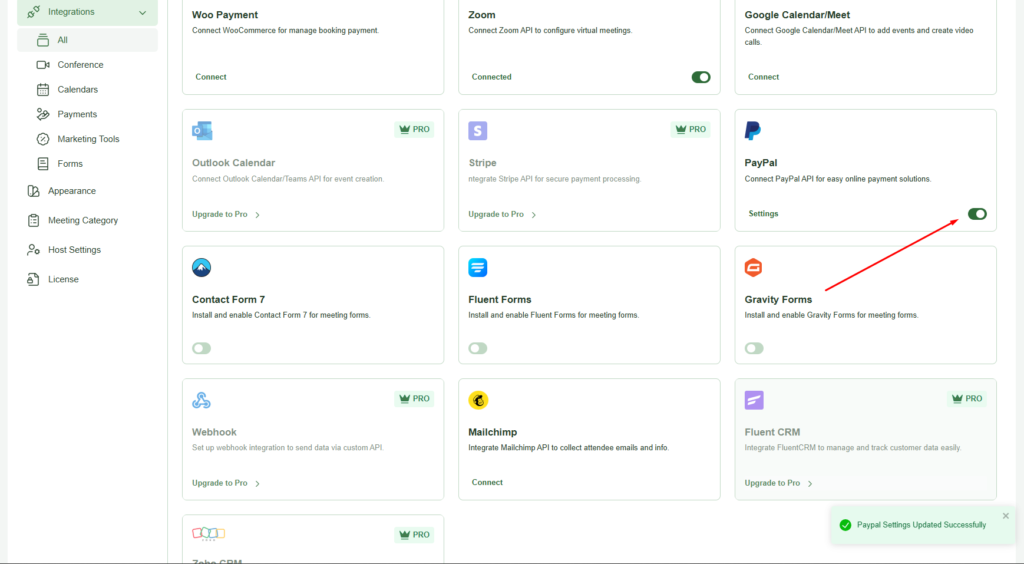Viewport: 1024px width, 564px height.
Task: Click the Calendars icon in sidebar
Action: coord(43,89)
